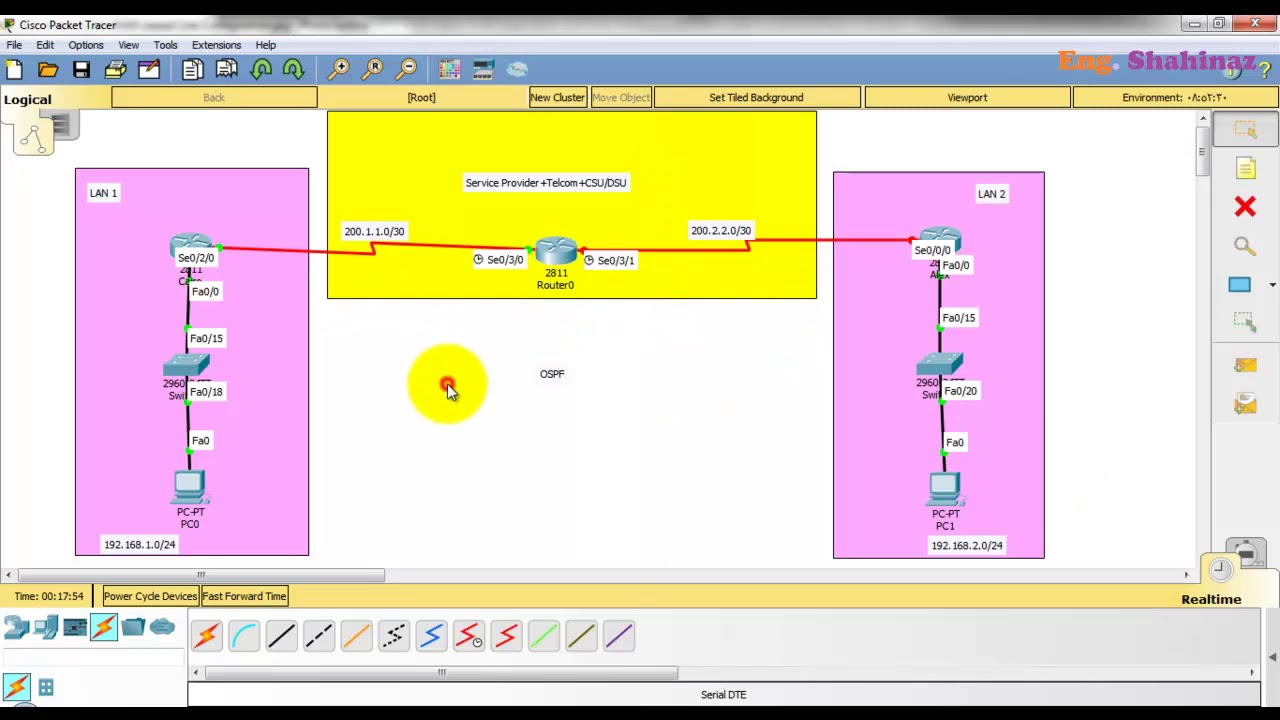This screenshot has width=1280, height=720.
Task: Open the Activity Wizard icon
Action: pyautogui.click(x=149, y=69)
